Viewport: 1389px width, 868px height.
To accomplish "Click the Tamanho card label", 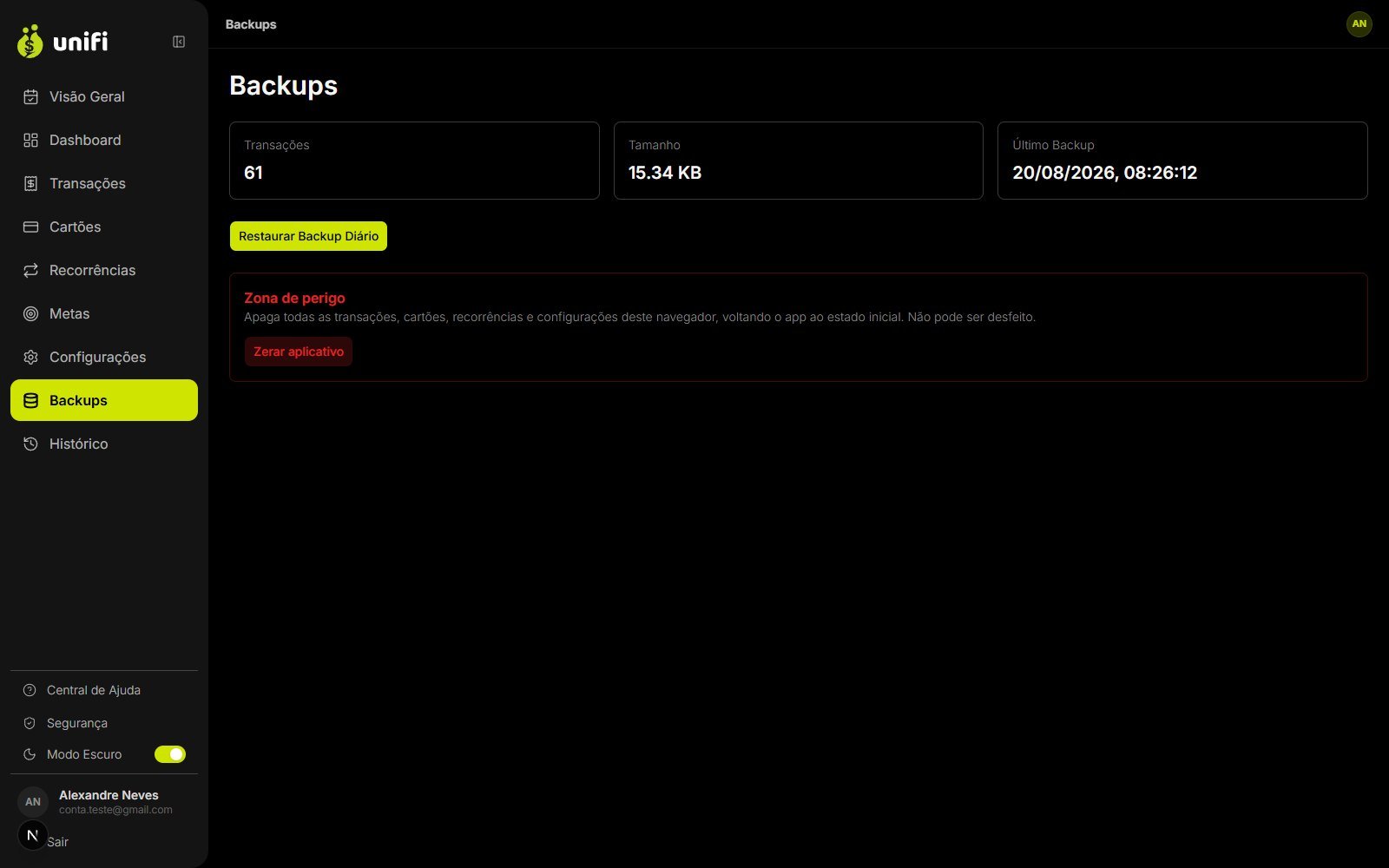I will coord(655,145).
